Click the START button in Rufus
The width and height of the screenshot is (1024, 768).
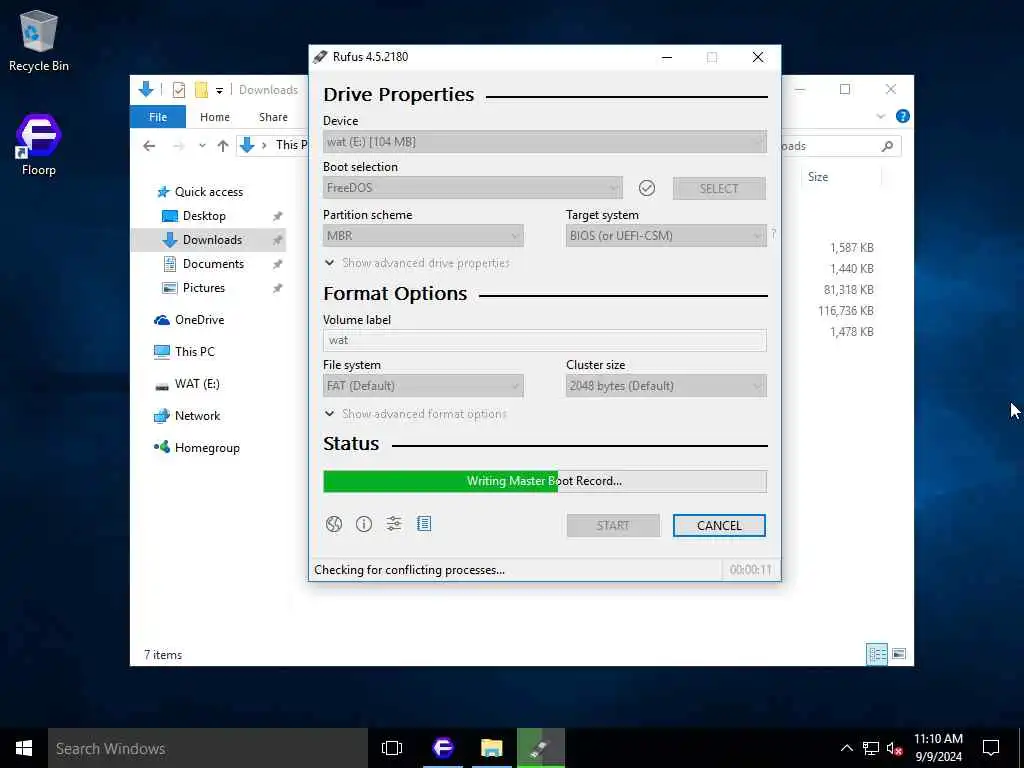coord(613,526)
